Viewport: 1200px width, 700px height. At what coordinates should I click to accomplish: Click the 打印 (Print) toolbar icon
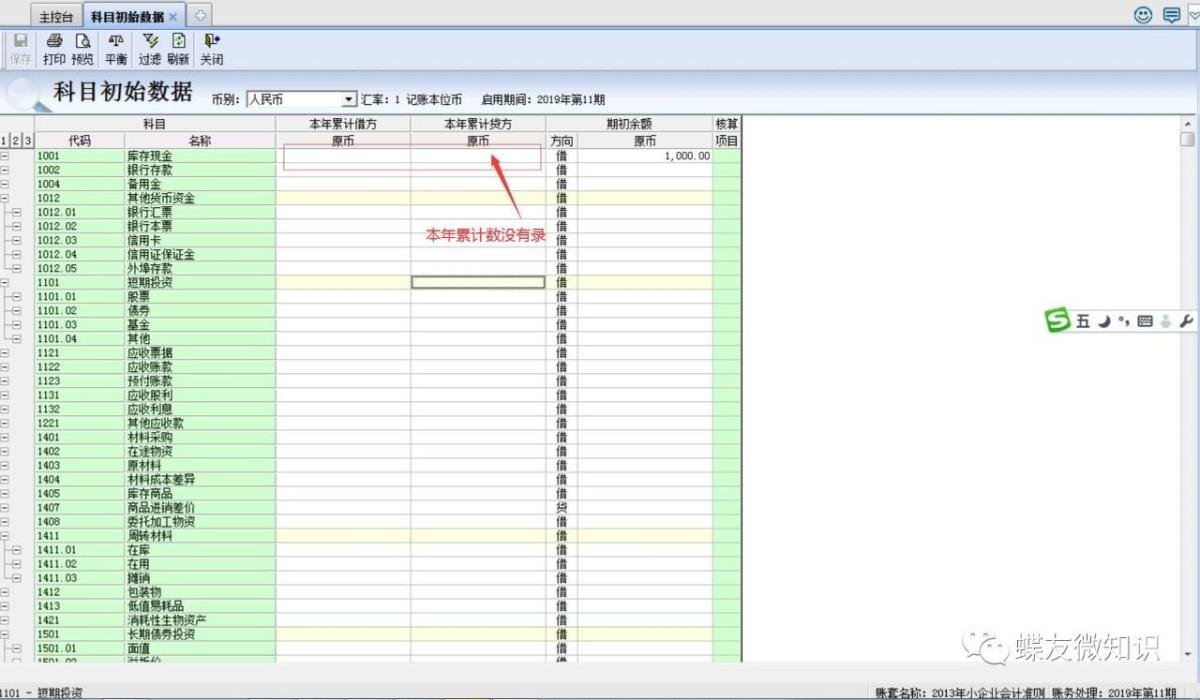tap(54, 47)
